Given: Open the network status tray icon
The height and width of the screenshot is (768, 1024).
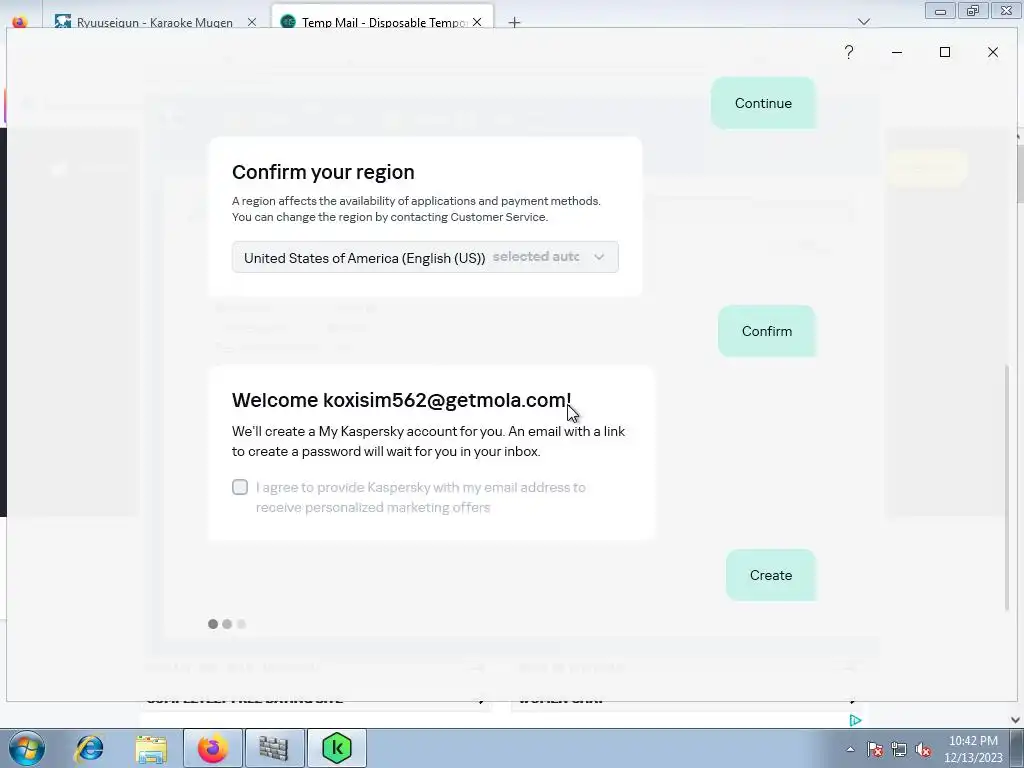Looking at the screenshot, I should click(899, 749).
